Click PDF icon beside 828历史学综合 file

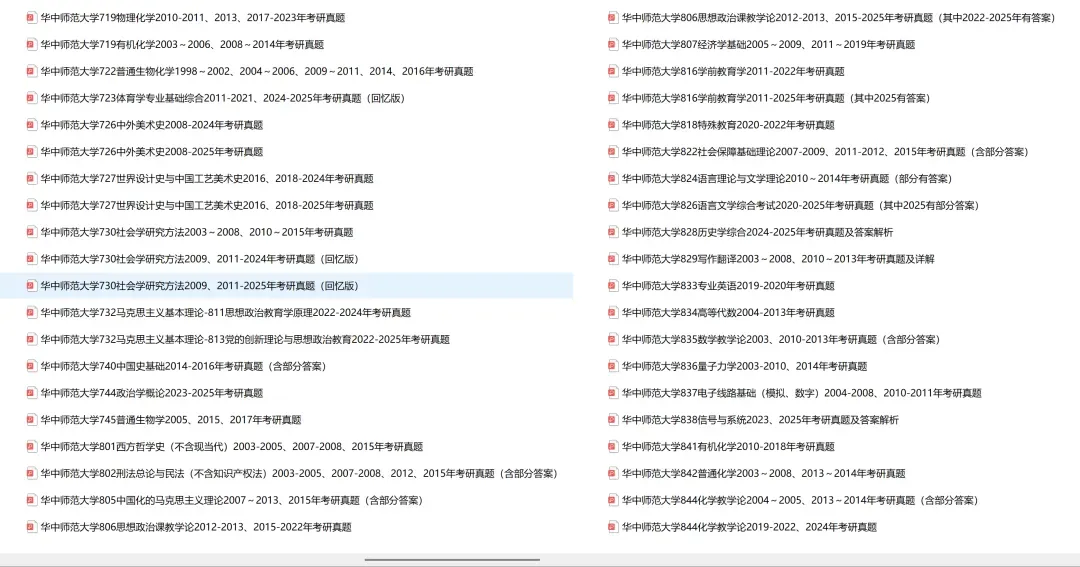(x=612, y=233)
